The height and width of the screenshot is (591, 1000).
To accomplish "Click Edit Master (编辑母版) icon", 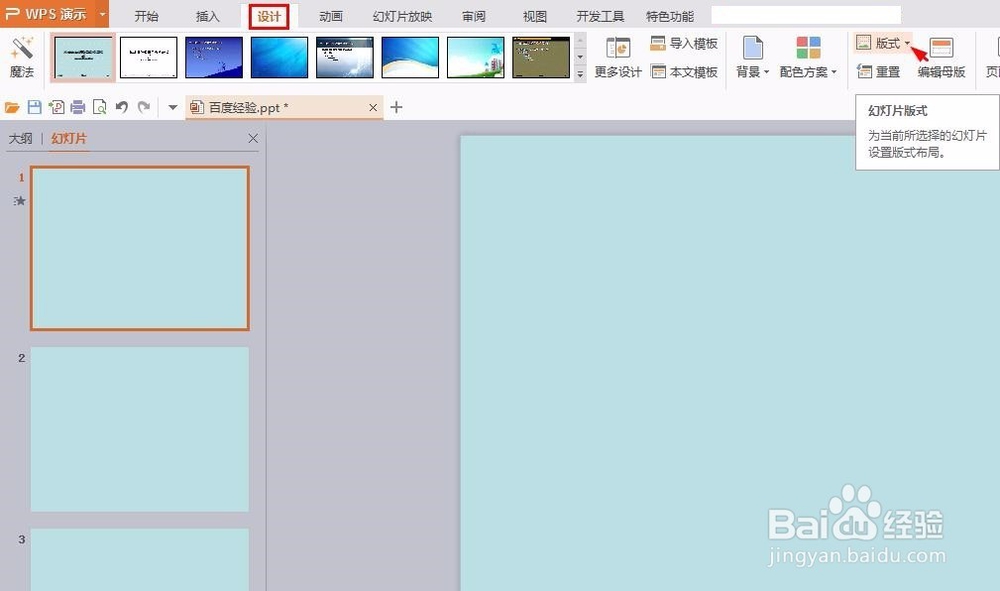I will [x=941, y=48].
